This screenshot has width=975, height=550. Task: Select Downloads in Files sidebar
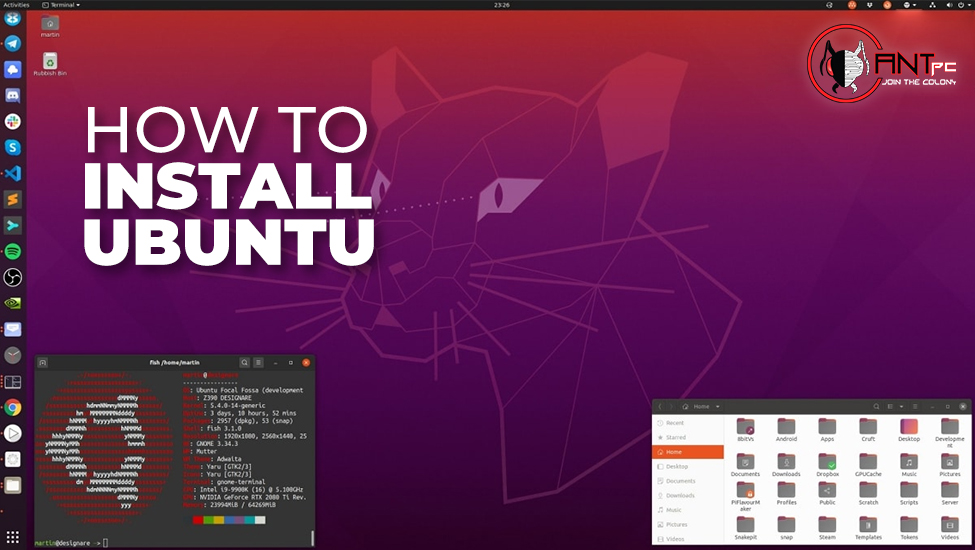point(688,495)
